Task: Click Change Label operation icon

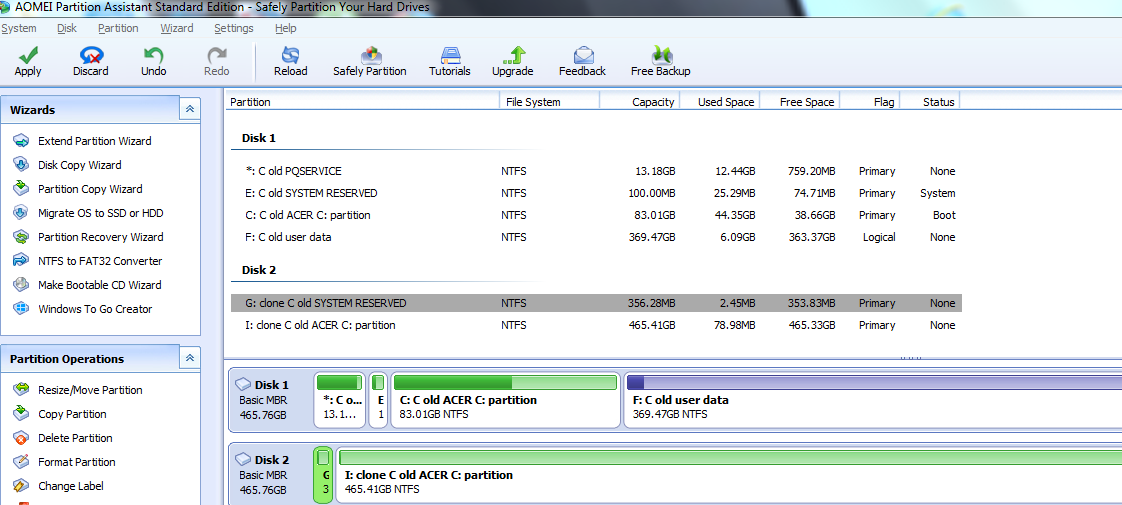Action: pyautogui.click(x=22, y=486)
